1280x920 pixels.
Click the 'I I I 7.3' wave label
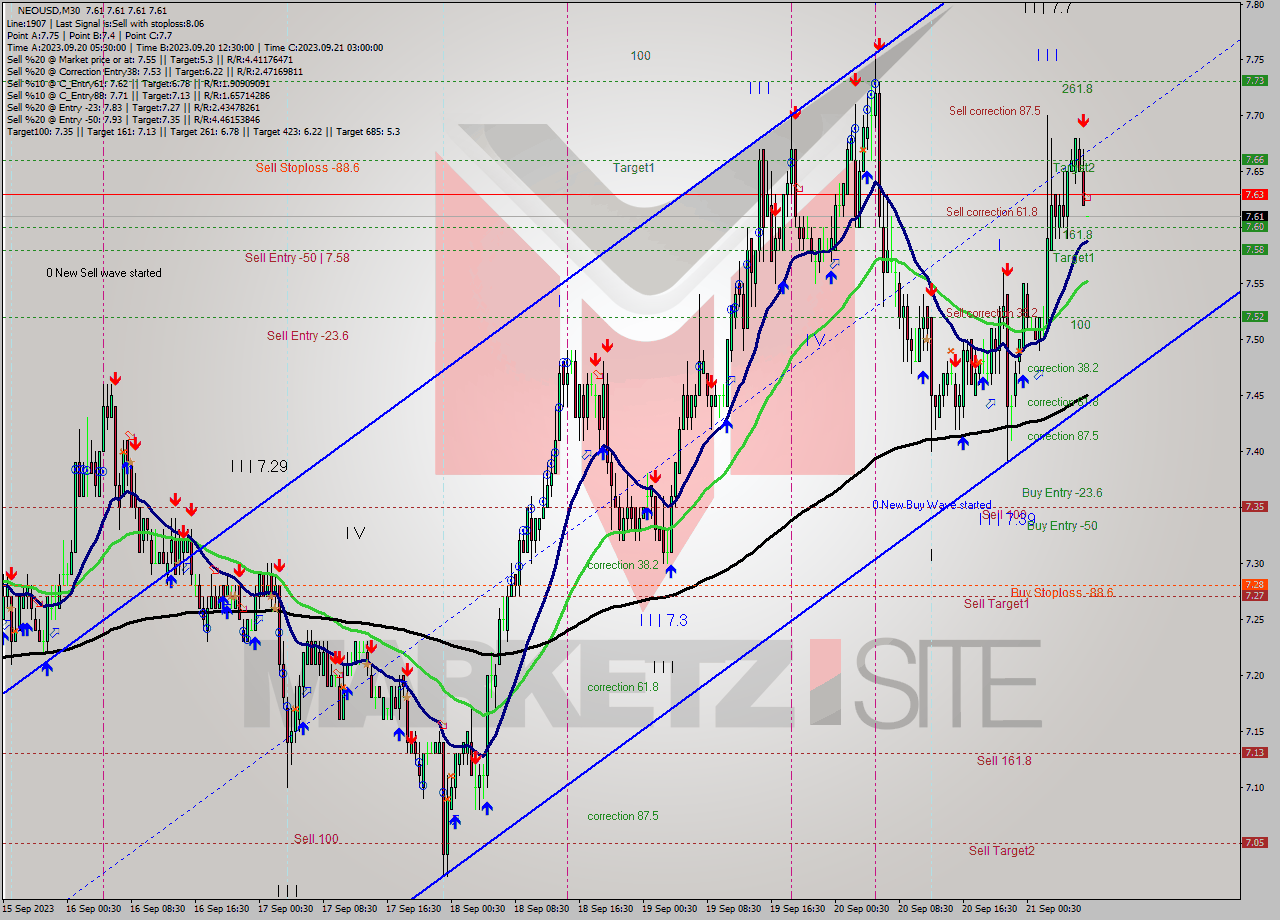tap(664, 620)
